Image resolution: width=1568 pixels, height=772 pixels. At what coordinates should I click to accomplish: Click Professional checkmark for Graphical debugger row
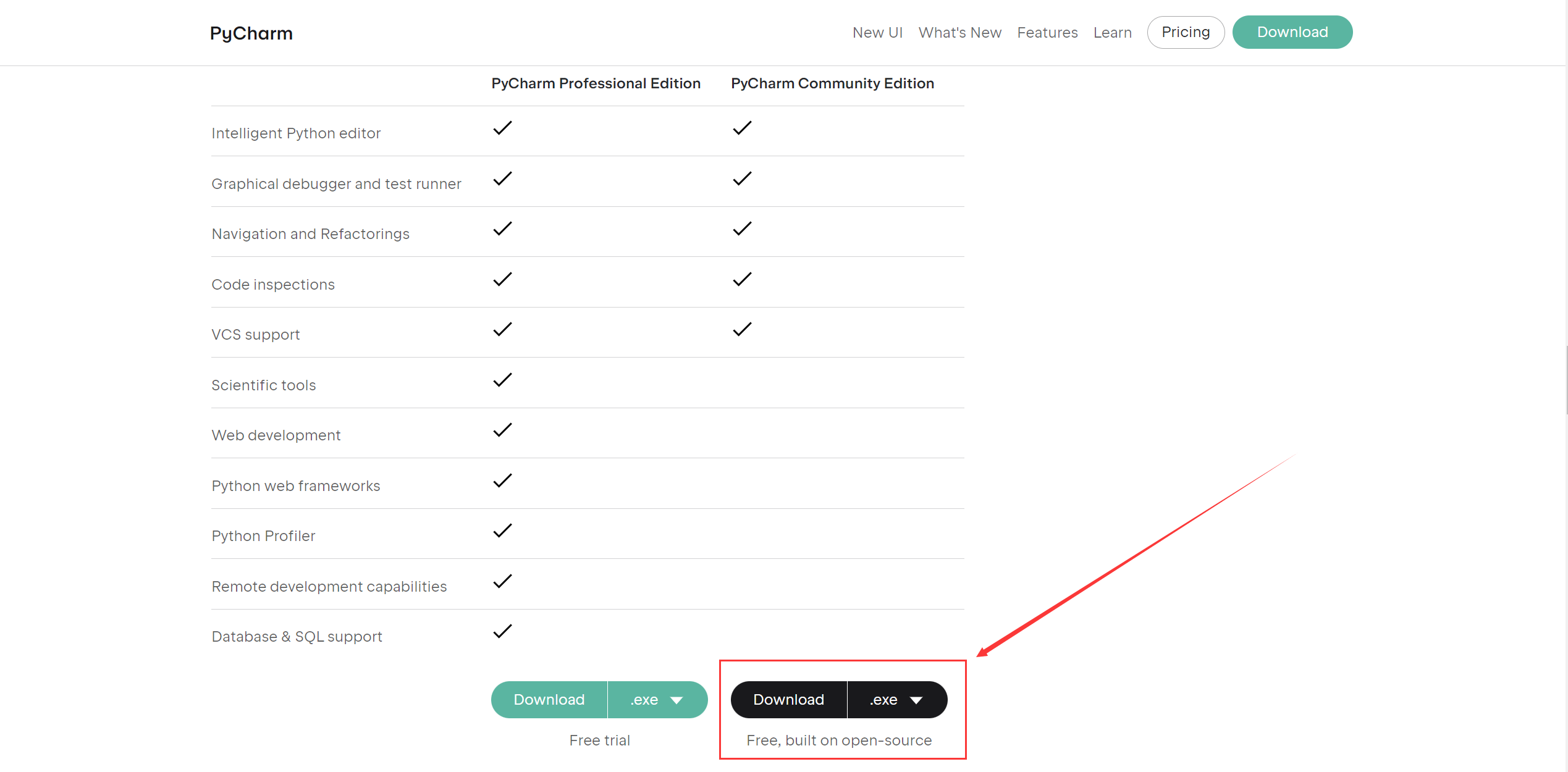tap(502, 178)
